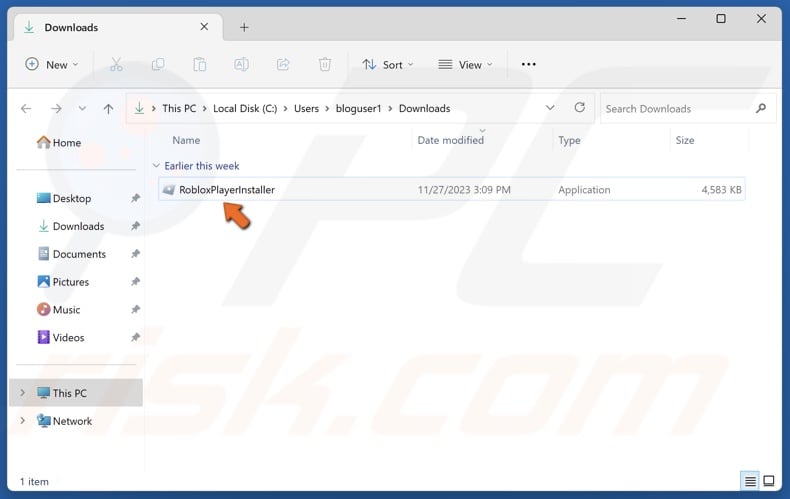
Task: Go back with the left arrow
Action: 26,108
